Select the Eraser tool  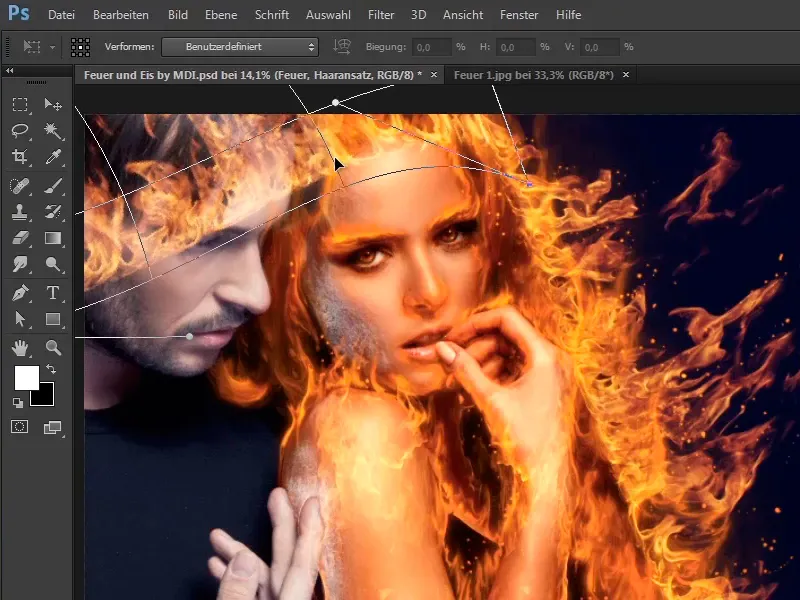(20, 238)
